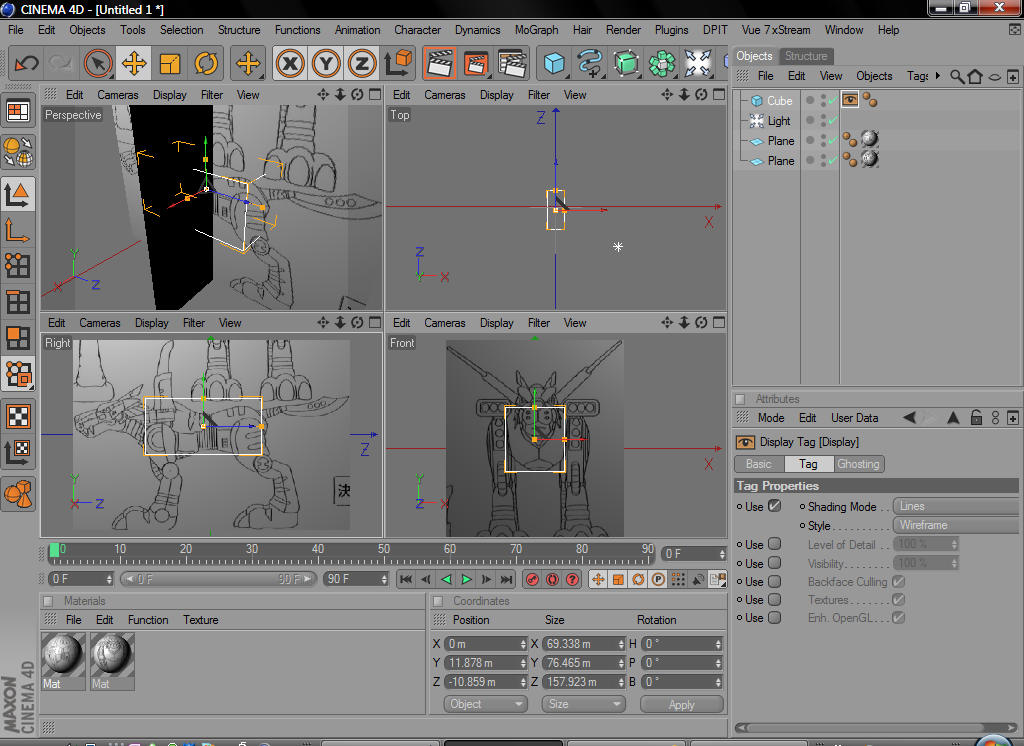Enable the Use checkbox for Backface Culling

(x=774, y=581)
